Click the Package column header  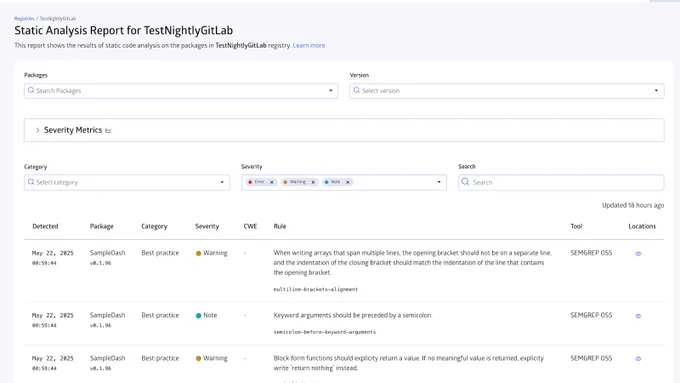(101, 226)
